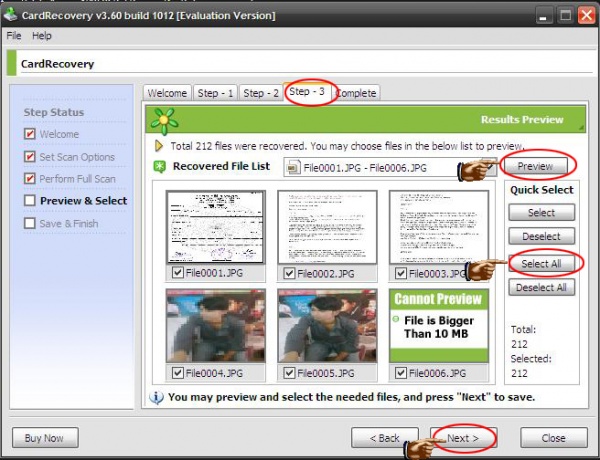Screen dimensions: 600x460
Task: Select the Step - 3 tab
Action: (x=307, y=92)
